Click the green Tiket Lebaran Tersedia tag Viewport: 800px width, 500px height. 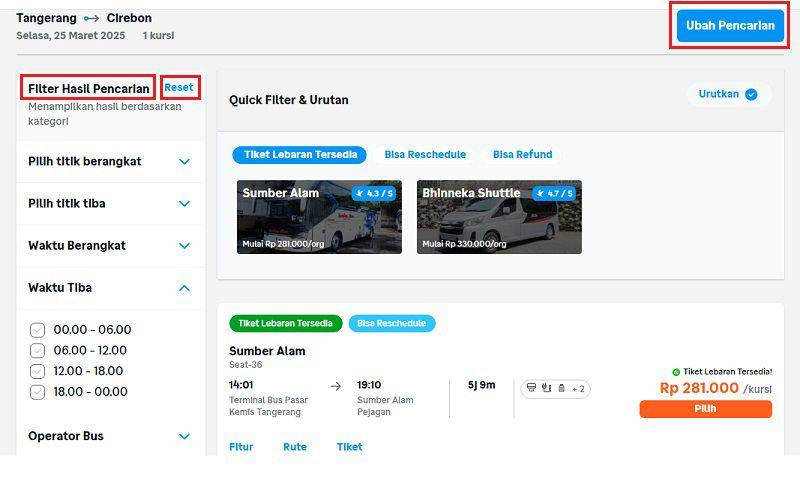pyautogui.click(x=286, y=323)
